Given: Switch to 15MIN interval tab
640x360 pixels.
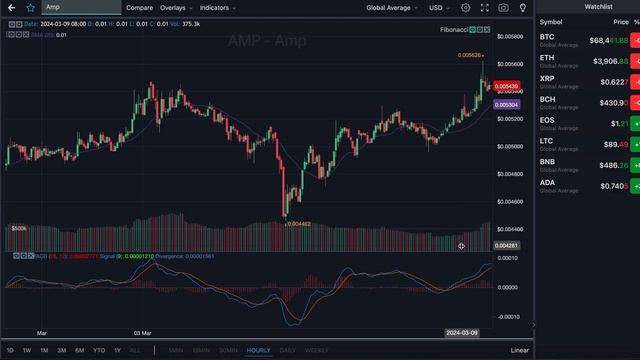Looking at the screenshot, I should [201, 350].
